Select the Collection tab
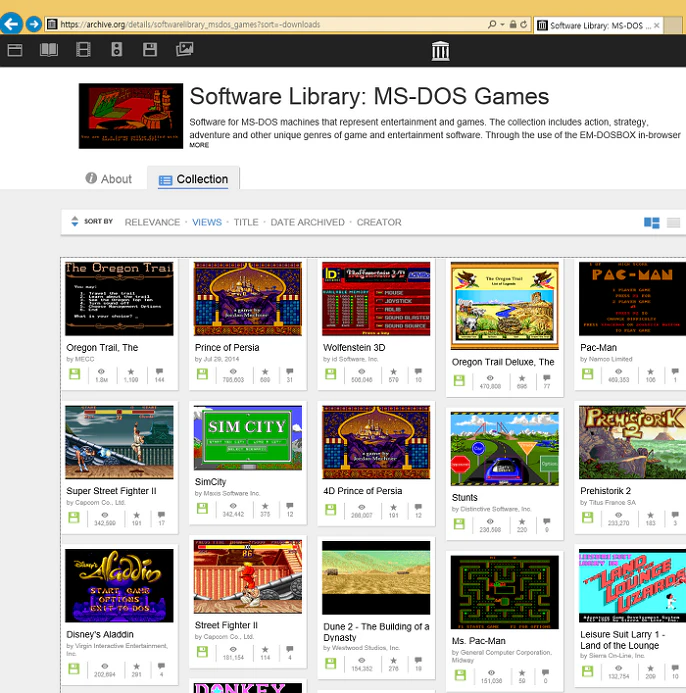Image resolution: width=686 pixels, height=693 pixels. (194, 179)
